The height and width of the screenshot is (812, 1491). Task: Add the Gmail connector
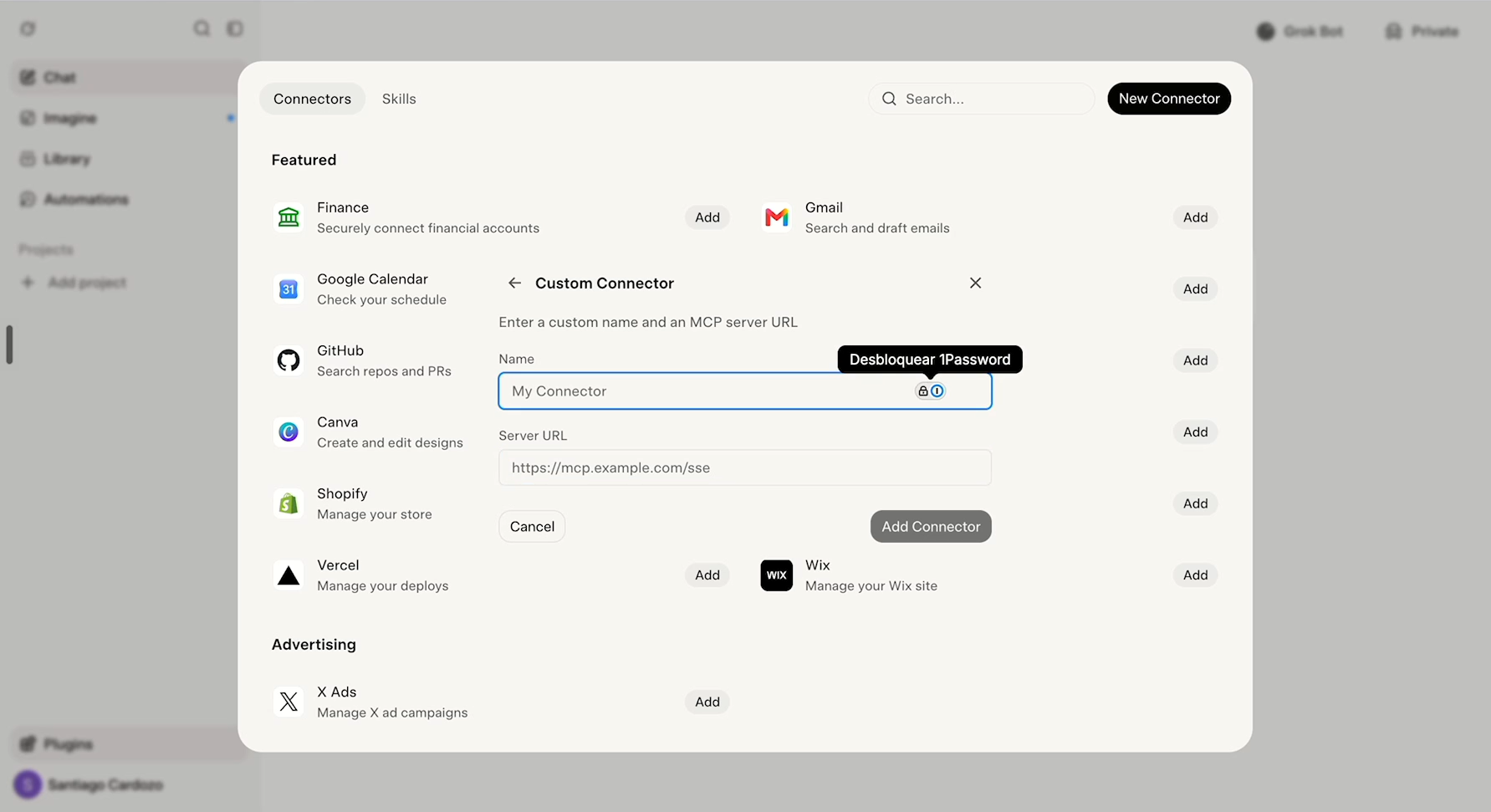[x=1196, y=217]
